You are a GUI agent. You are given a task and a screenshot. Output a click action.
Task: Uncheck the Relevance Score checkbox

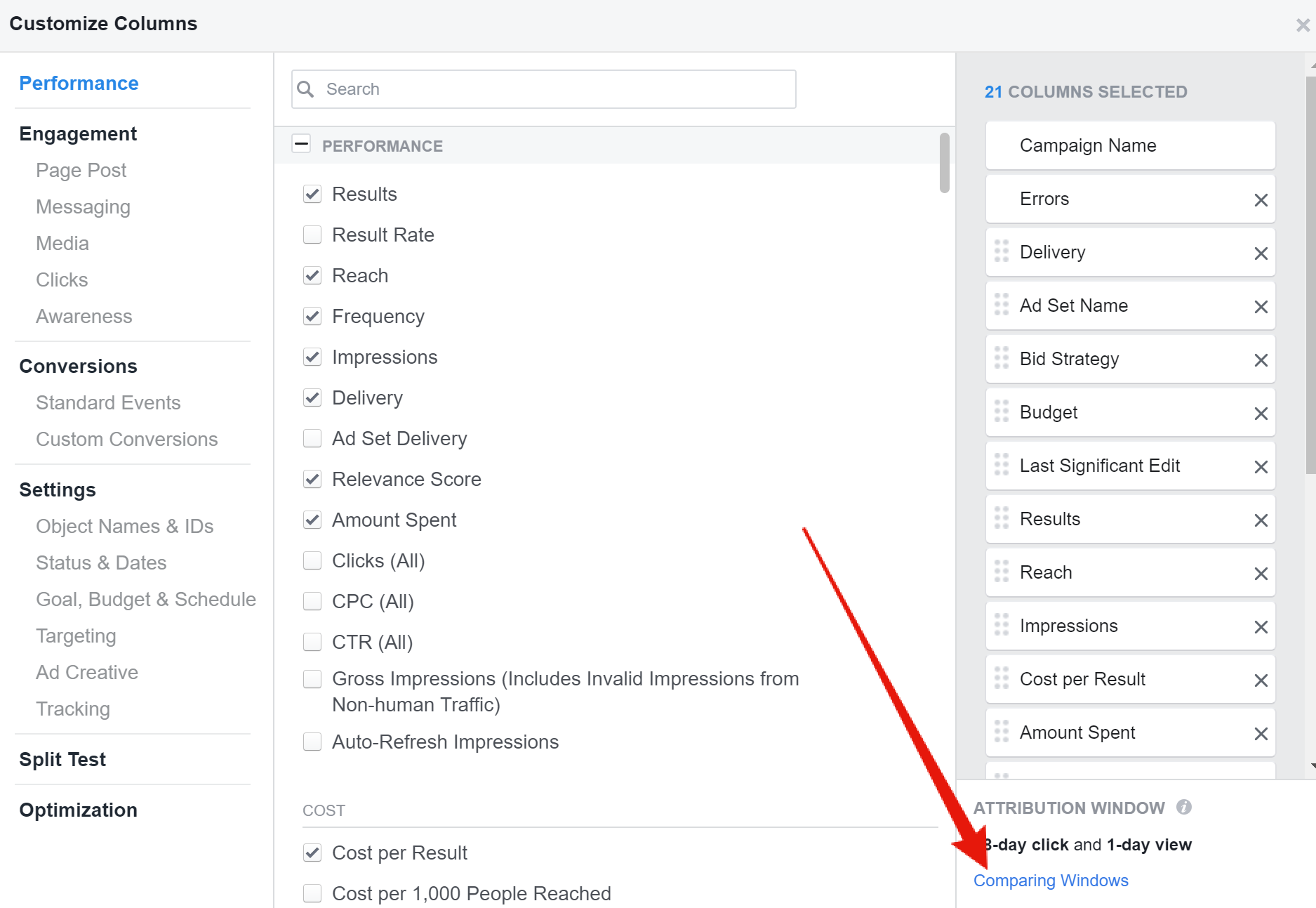tap(312, 479)
